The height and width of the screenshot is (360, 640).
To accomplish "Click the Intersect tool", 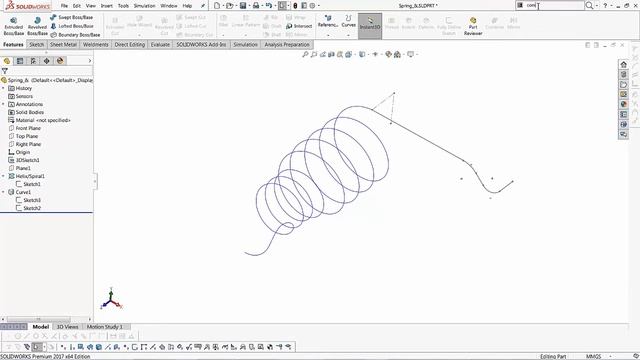I will click(x=299, y=26).
